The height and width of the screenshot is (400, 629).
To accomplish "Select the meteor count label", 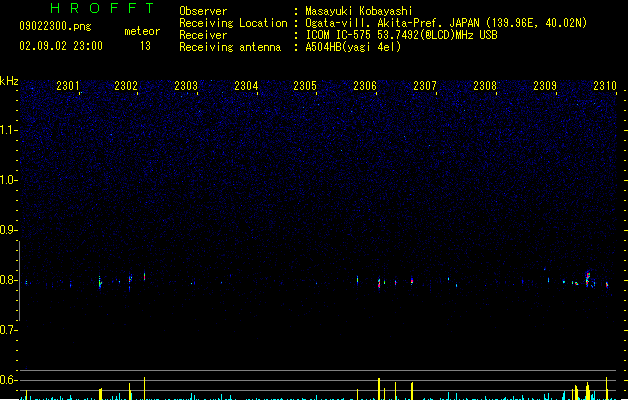I will [x=142, y=31].
